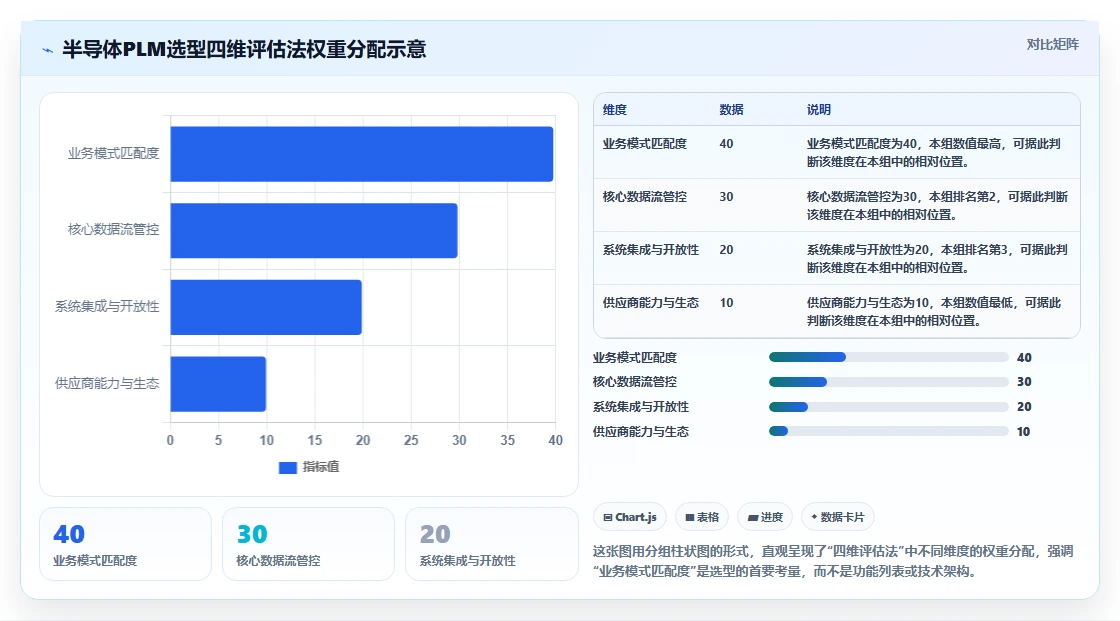Image resolution: width=1120 pixels, height=621 pixels.
Task: Click the 数据 column header
Action: [x=731, y=109]
